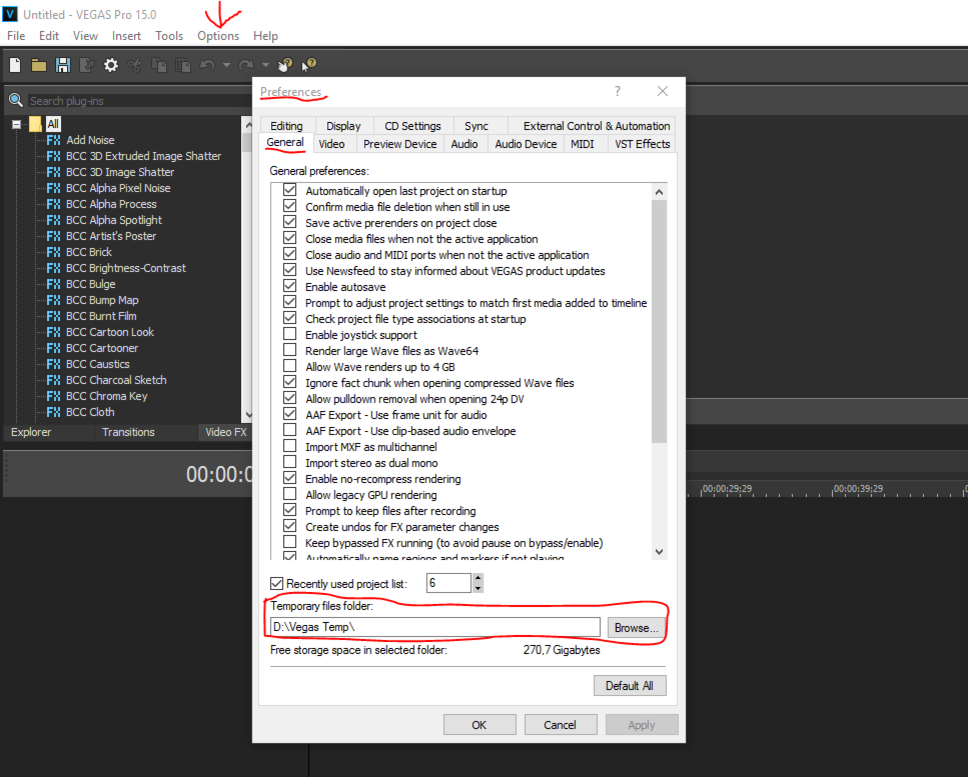Viewport: 968px width, 777px height.
Task: Switch to the Editing tab
Action: tap(286, 126)
